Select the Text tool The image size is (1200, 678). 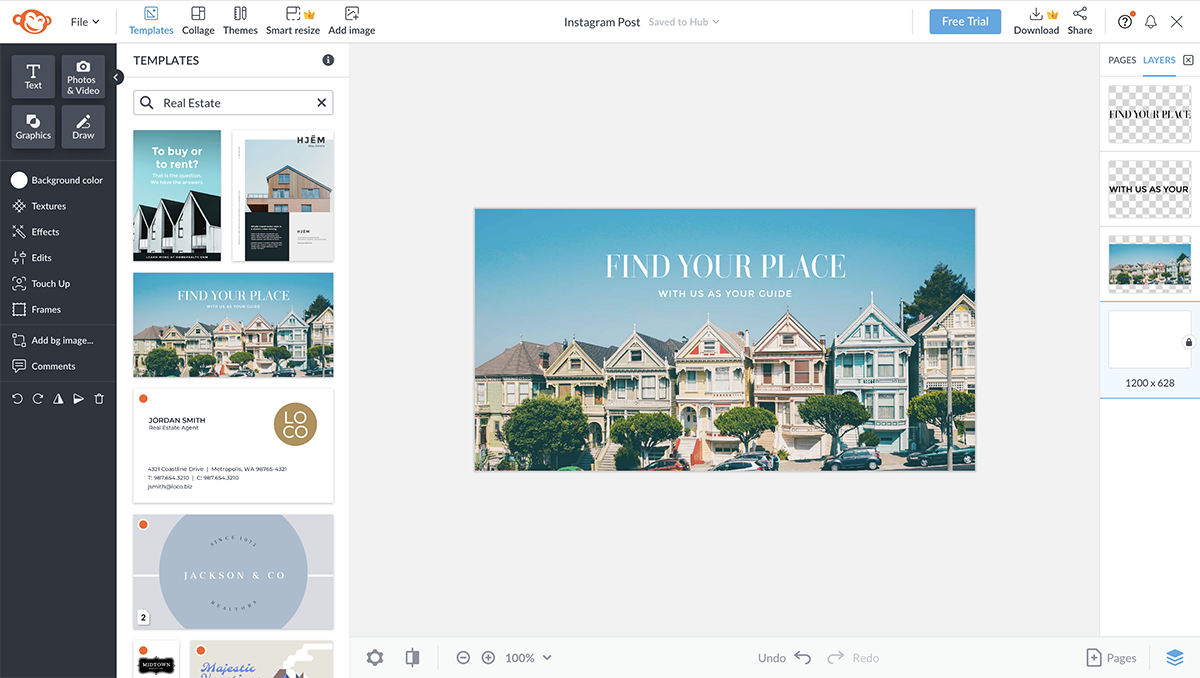[x=33, y=76]
